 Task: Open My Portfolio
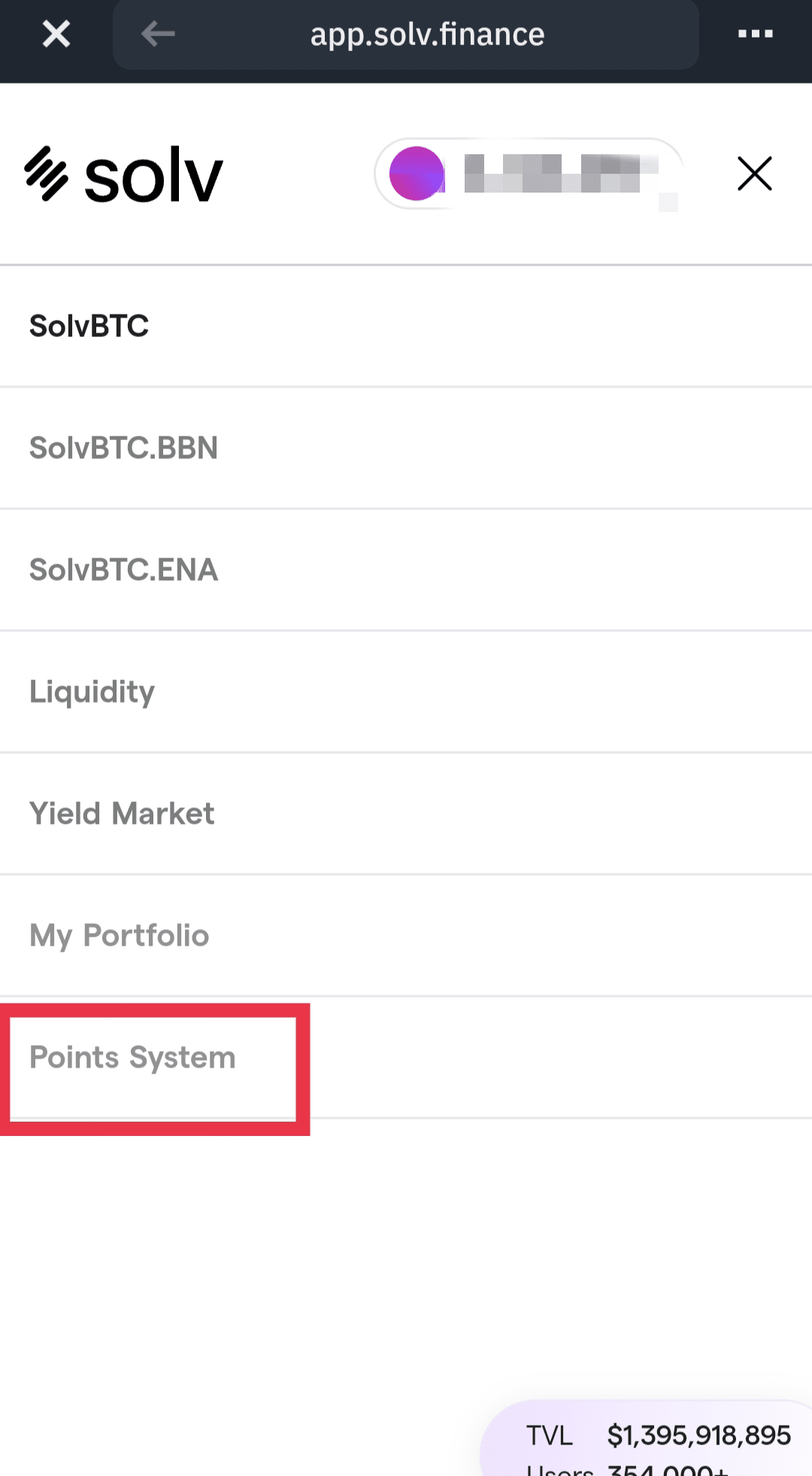[119, 935]
